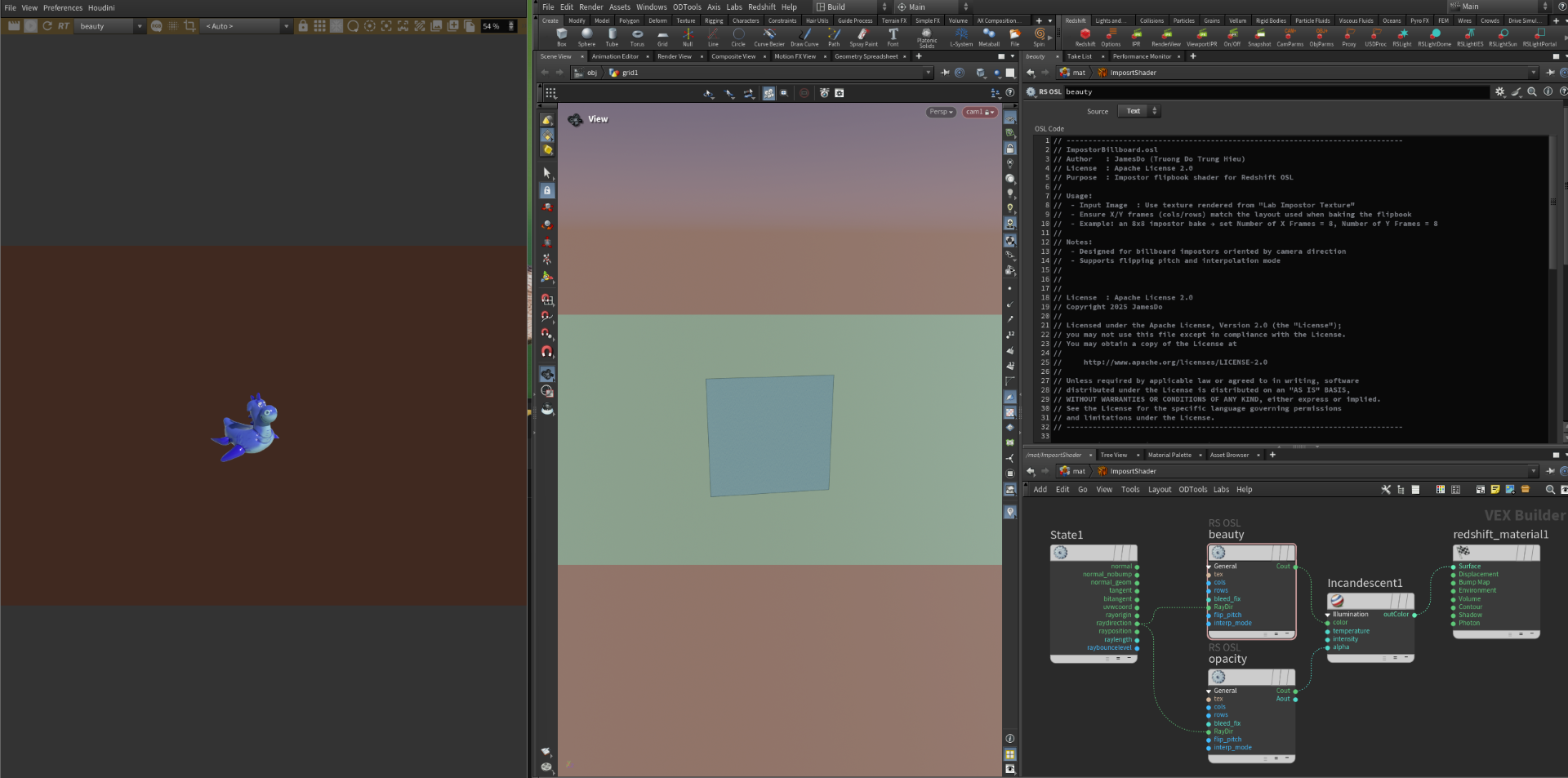Toggle the RT real-time render button

click(x=64, y=26)
